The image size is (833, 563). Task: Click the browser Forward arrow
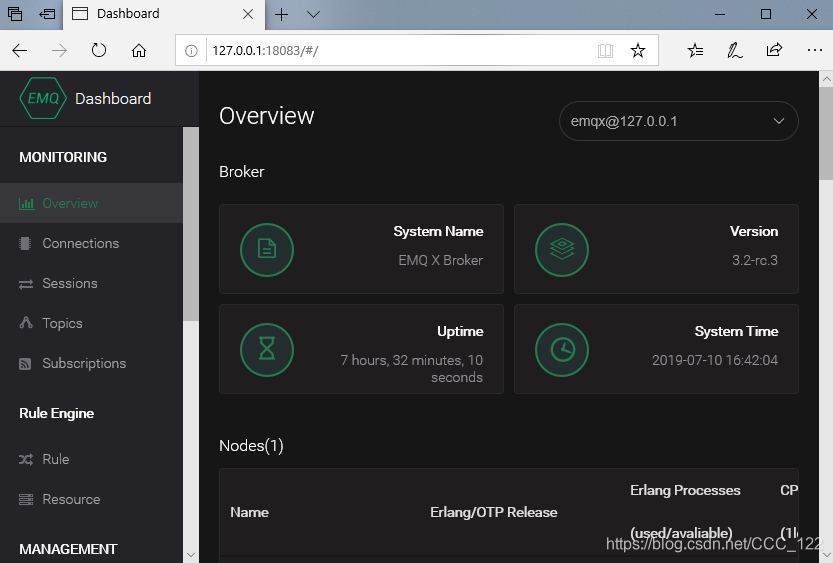pyautogui.click(x=59, y=50)
